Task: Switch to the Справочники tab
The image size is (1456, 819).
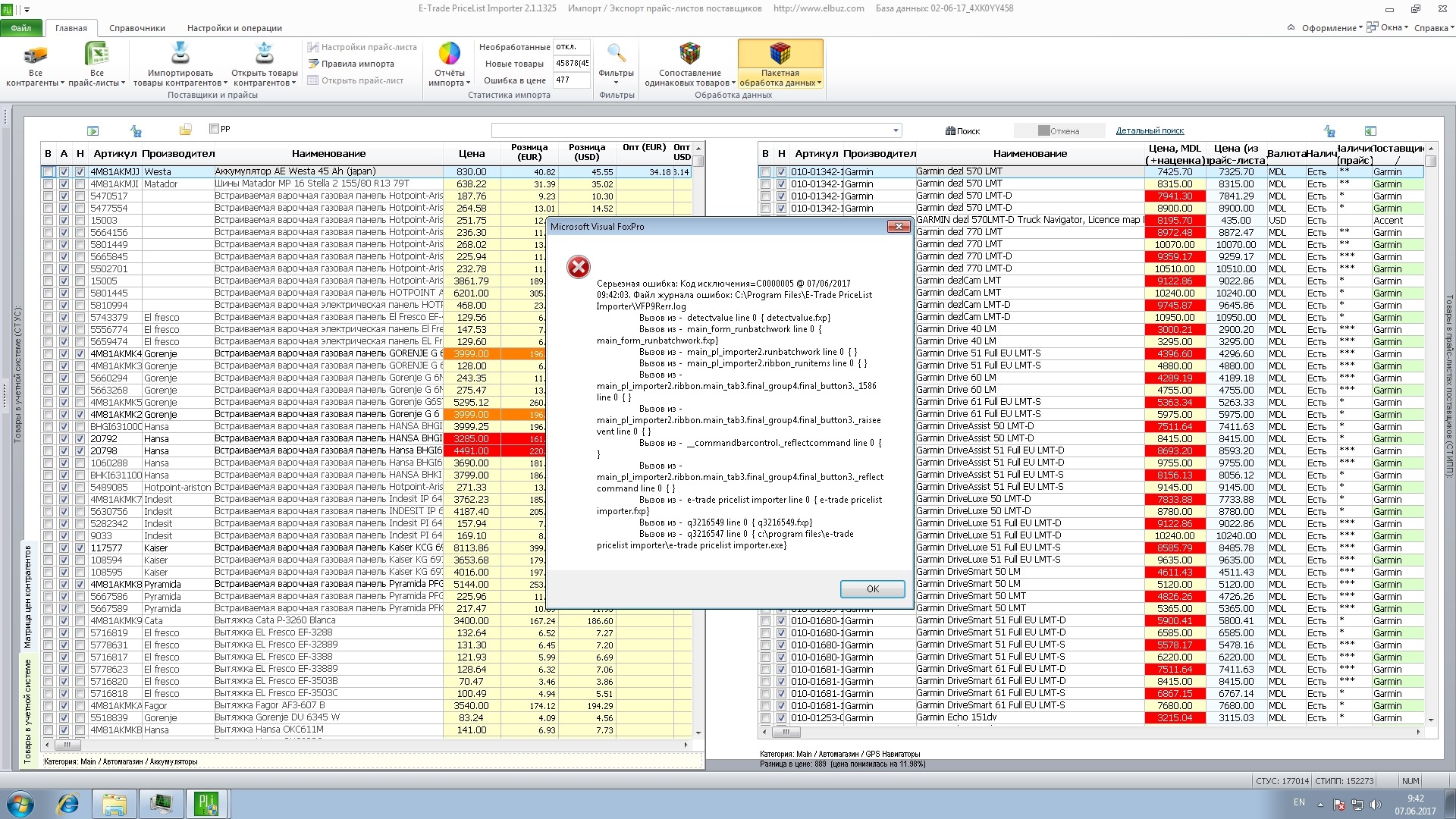Action: tap(137, 28)
